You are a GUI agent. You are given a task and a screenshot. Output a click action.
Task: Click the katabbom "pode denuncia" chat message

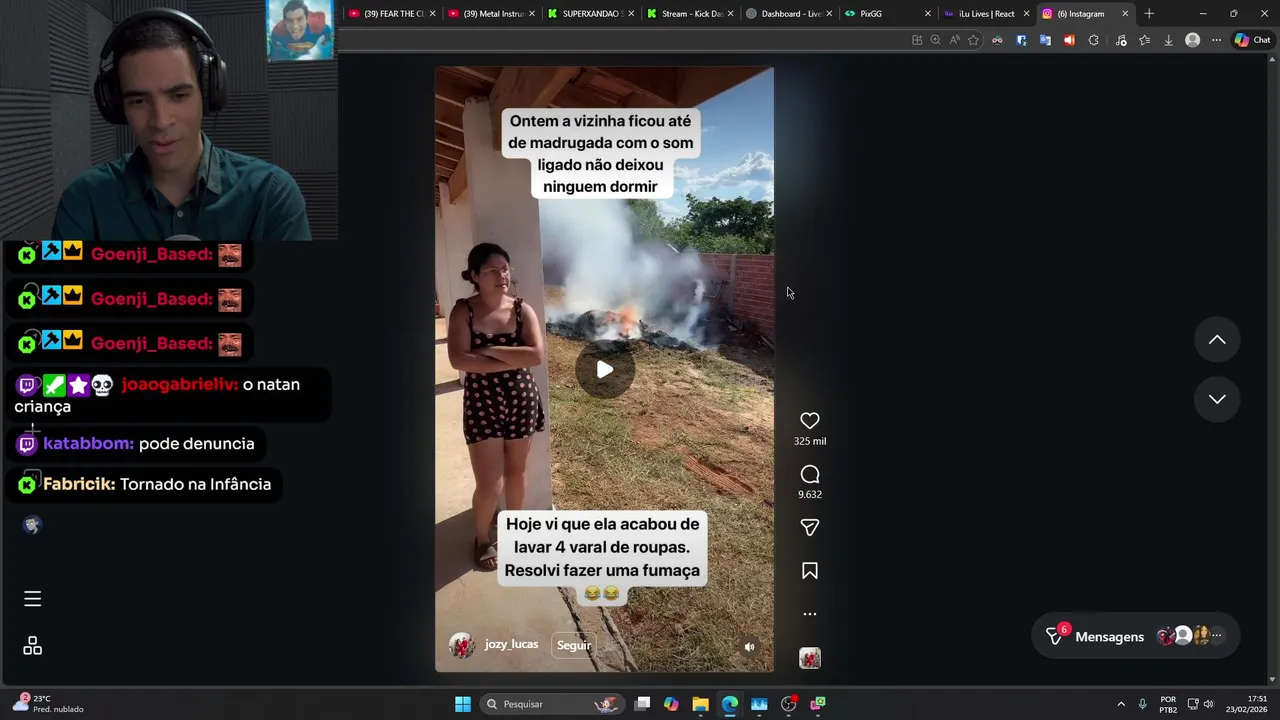pos(136,443)
